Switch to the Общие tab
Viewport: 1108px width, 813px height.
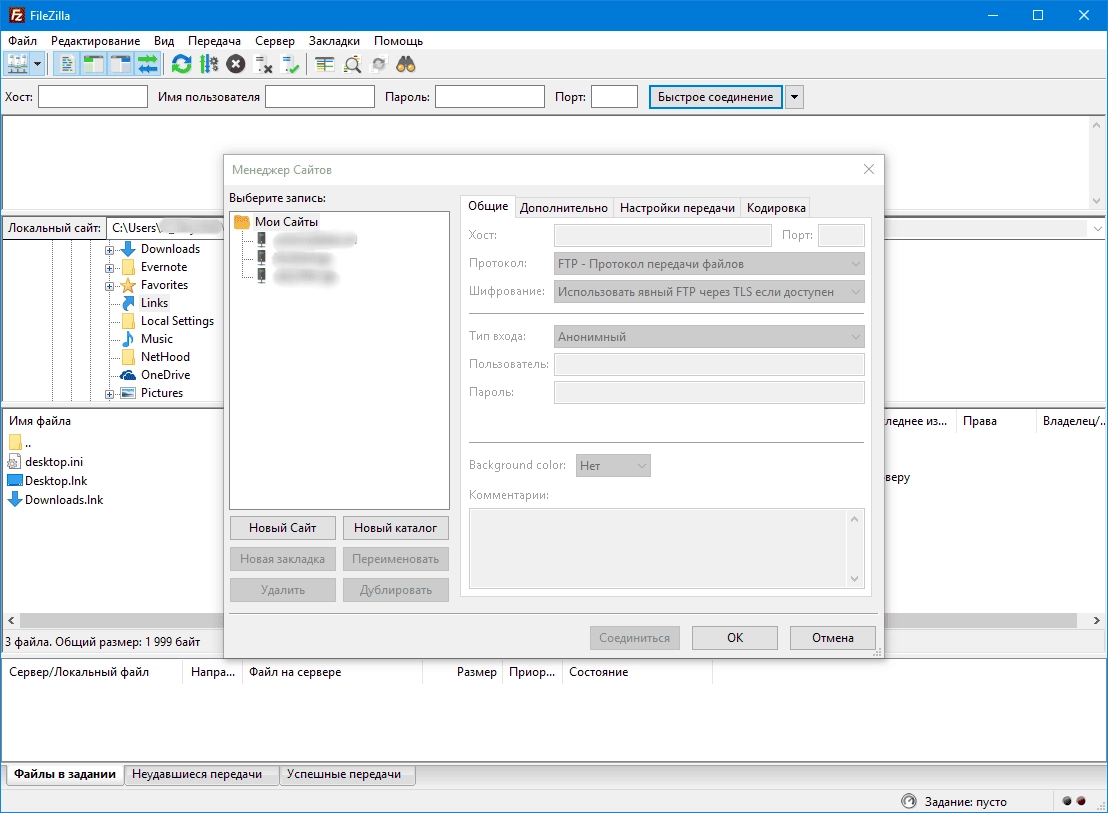click(x=488, y=206)
